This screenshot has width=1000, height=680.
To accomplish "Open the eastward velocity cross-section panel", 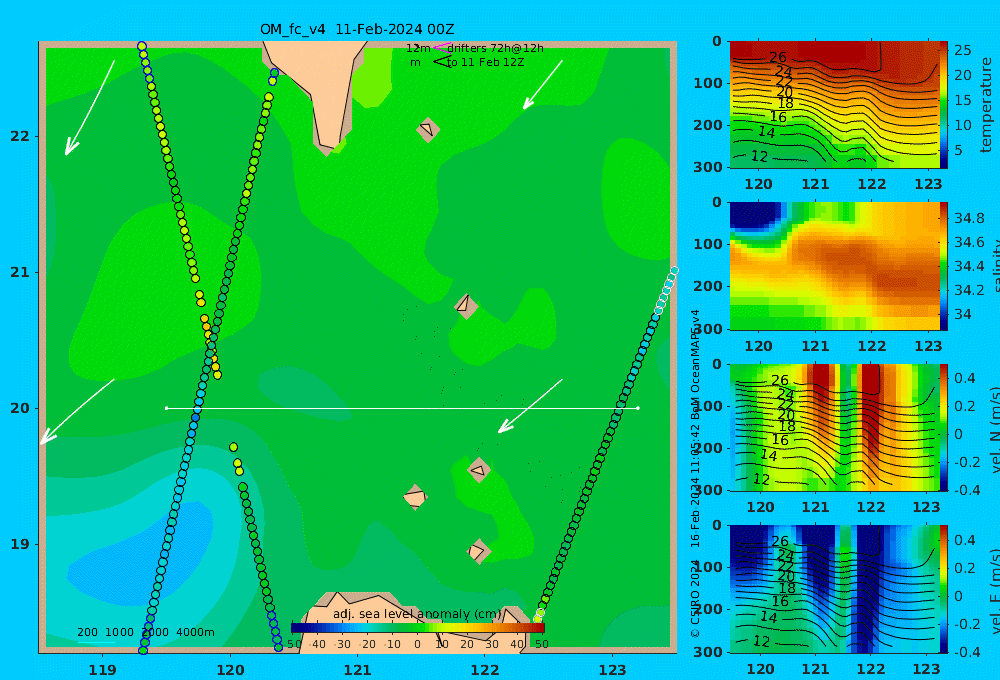I will (834, 589).
